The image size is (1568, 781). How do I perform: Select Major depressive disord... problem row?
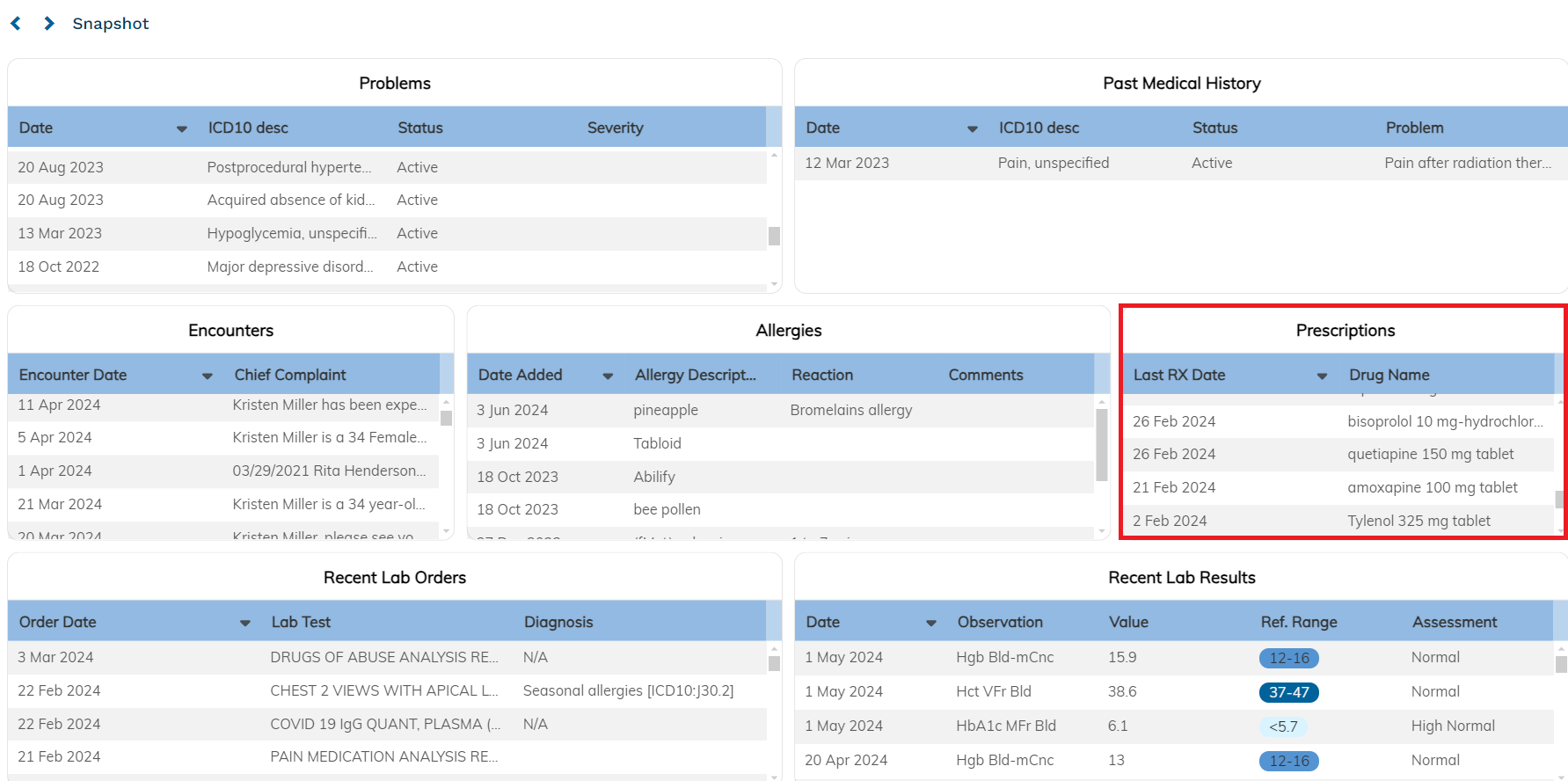(x=387, y=267)
